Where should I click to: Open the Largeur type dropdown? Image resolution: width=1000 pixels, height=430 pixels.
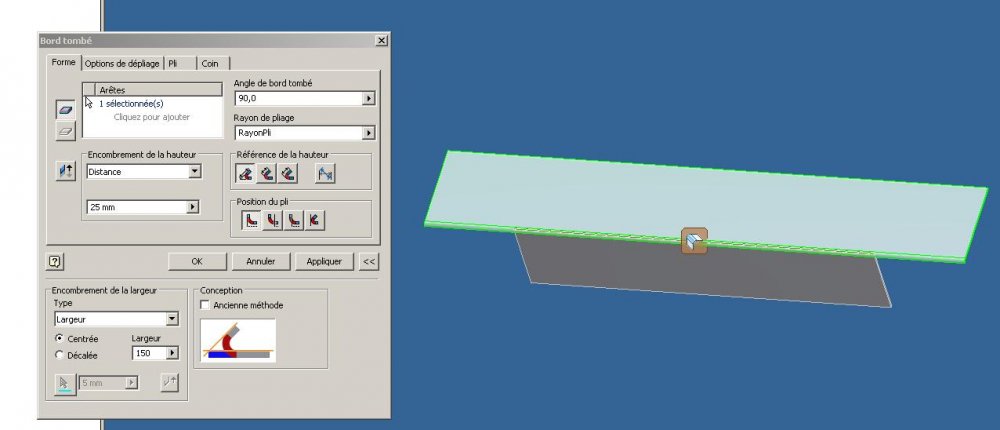tap(172, 319)
